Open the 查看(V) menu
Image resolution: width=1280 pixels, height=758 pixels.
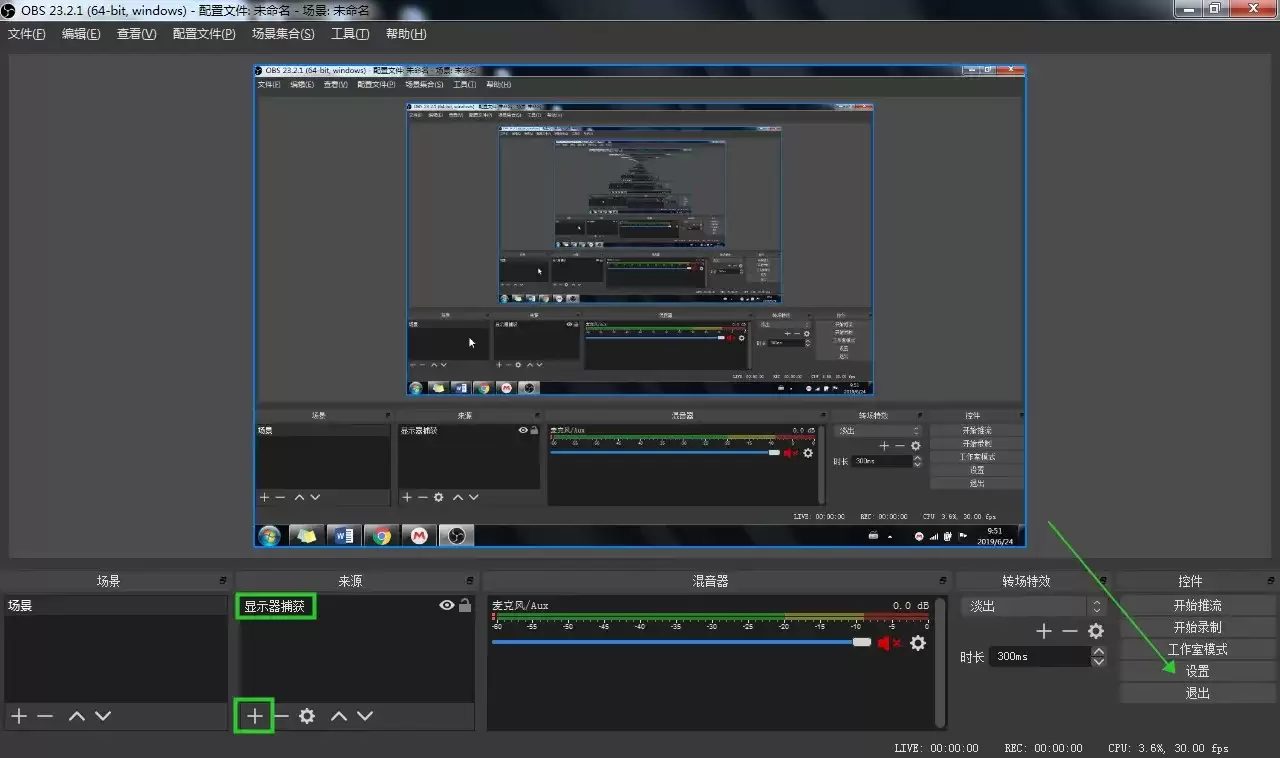point(137,34)
